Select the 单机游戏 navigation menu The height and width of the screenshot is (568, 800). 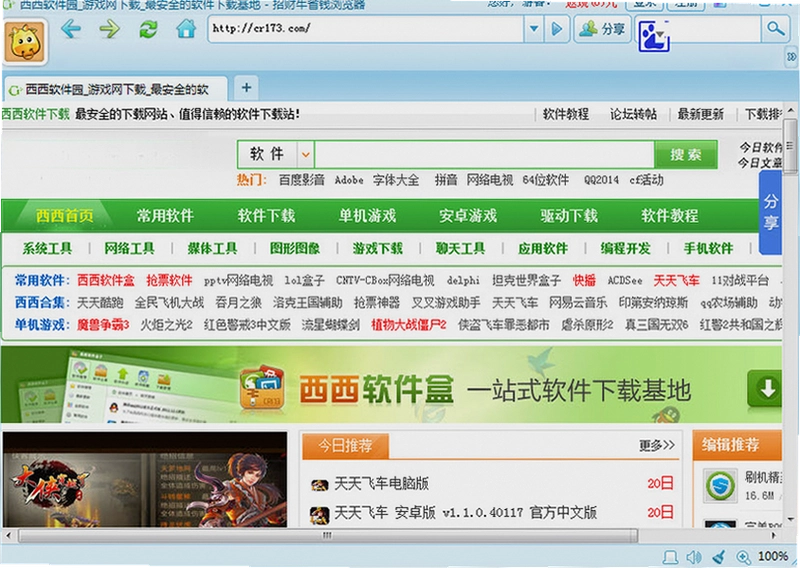(367, 216)
